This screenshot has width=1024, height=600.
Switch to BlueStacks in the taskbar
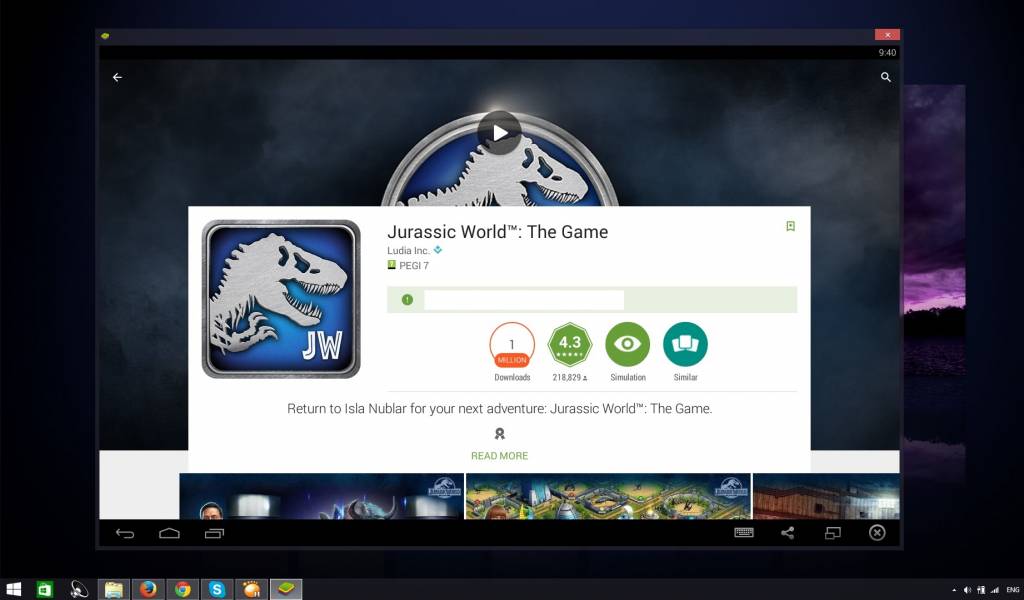click(285, 590)
